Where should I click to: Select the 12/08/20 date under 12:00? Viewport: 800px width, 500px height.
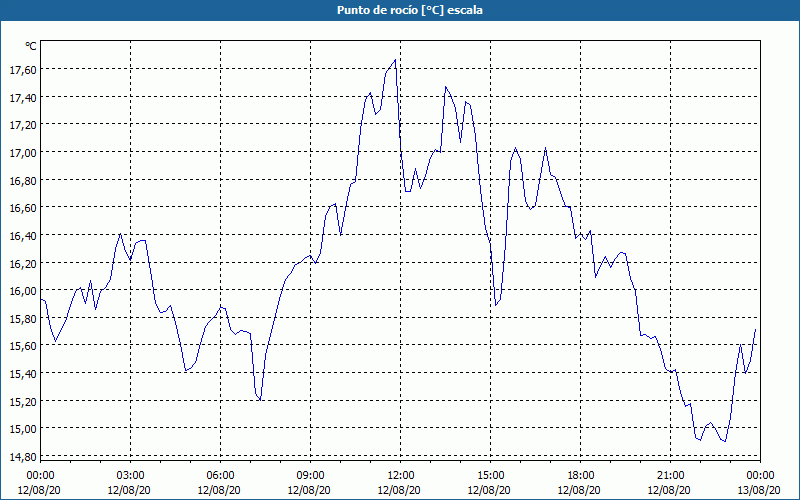coord(399,490)
